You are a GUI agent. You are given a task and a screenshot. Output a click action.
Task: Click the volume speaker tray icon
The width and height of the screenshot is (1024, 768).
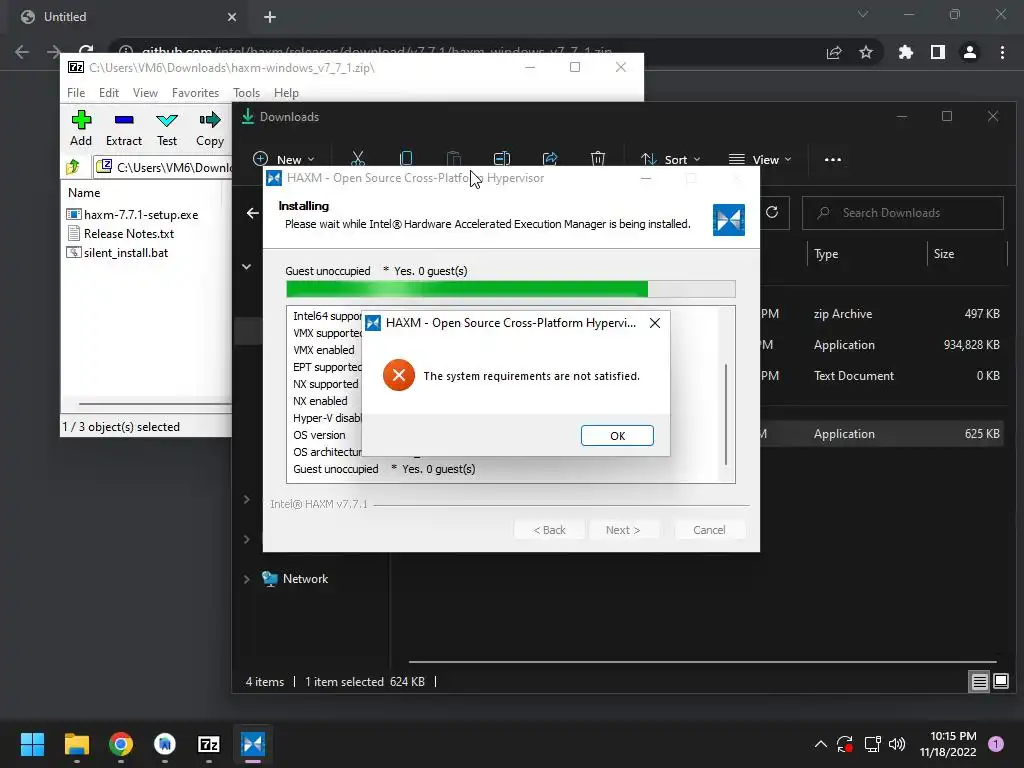click(897, 744)
